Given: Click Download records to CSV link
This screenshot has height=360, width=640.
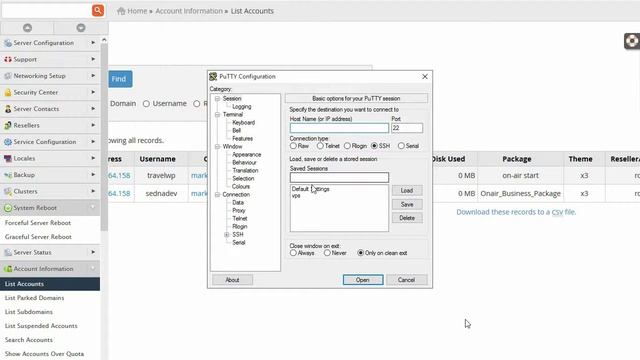Looking at the screenshot, I should 516,212.
